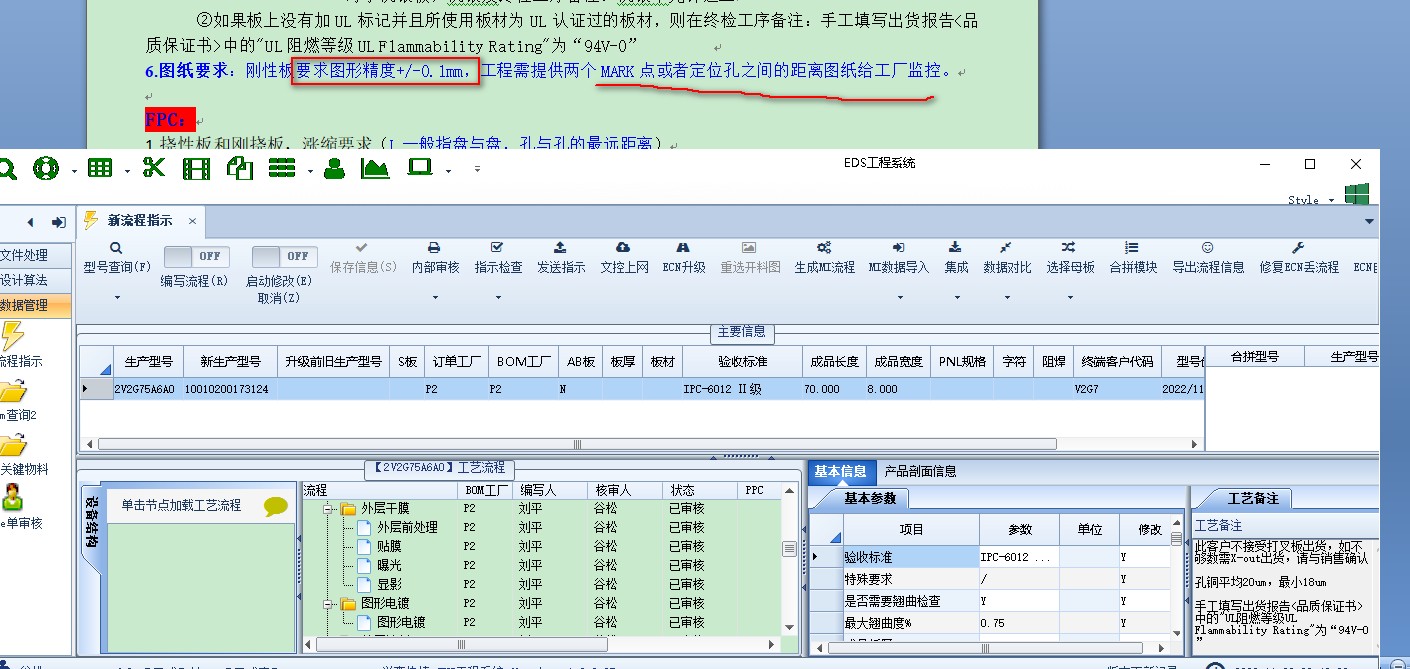
Task: Select the 基本参数 sub-tab
Action: (869, 498)
